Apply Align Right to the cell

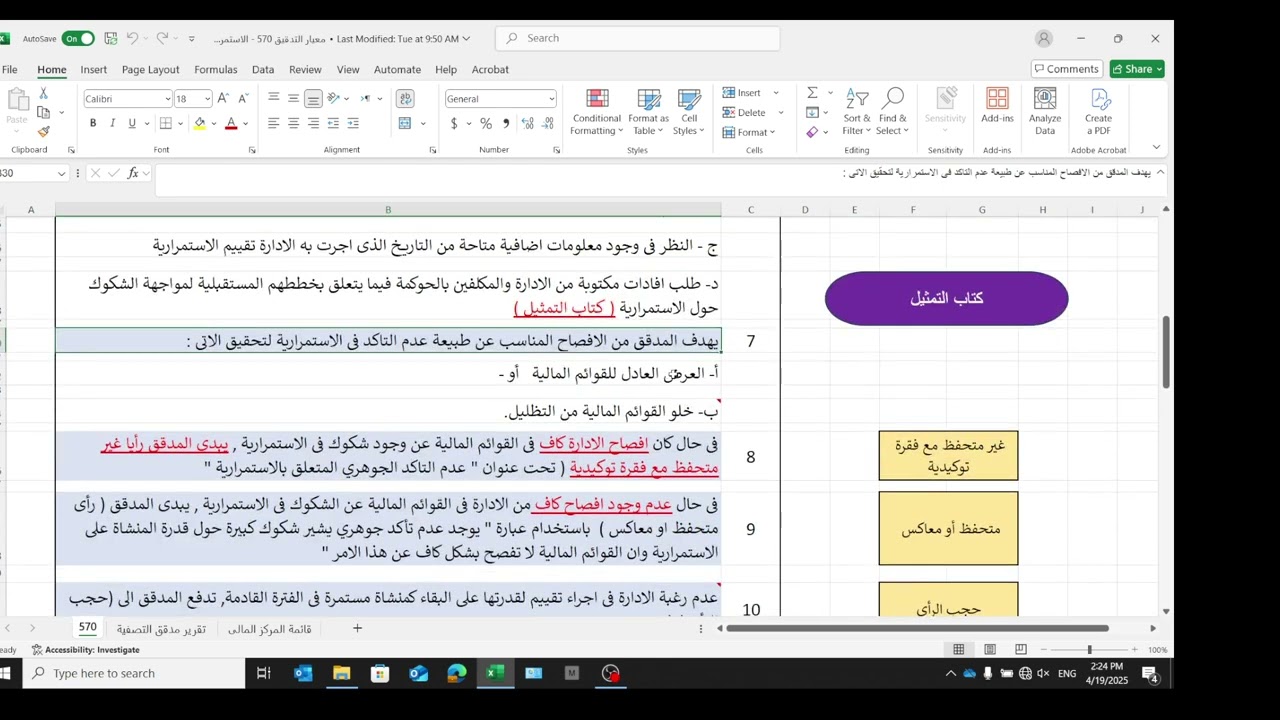313,123
